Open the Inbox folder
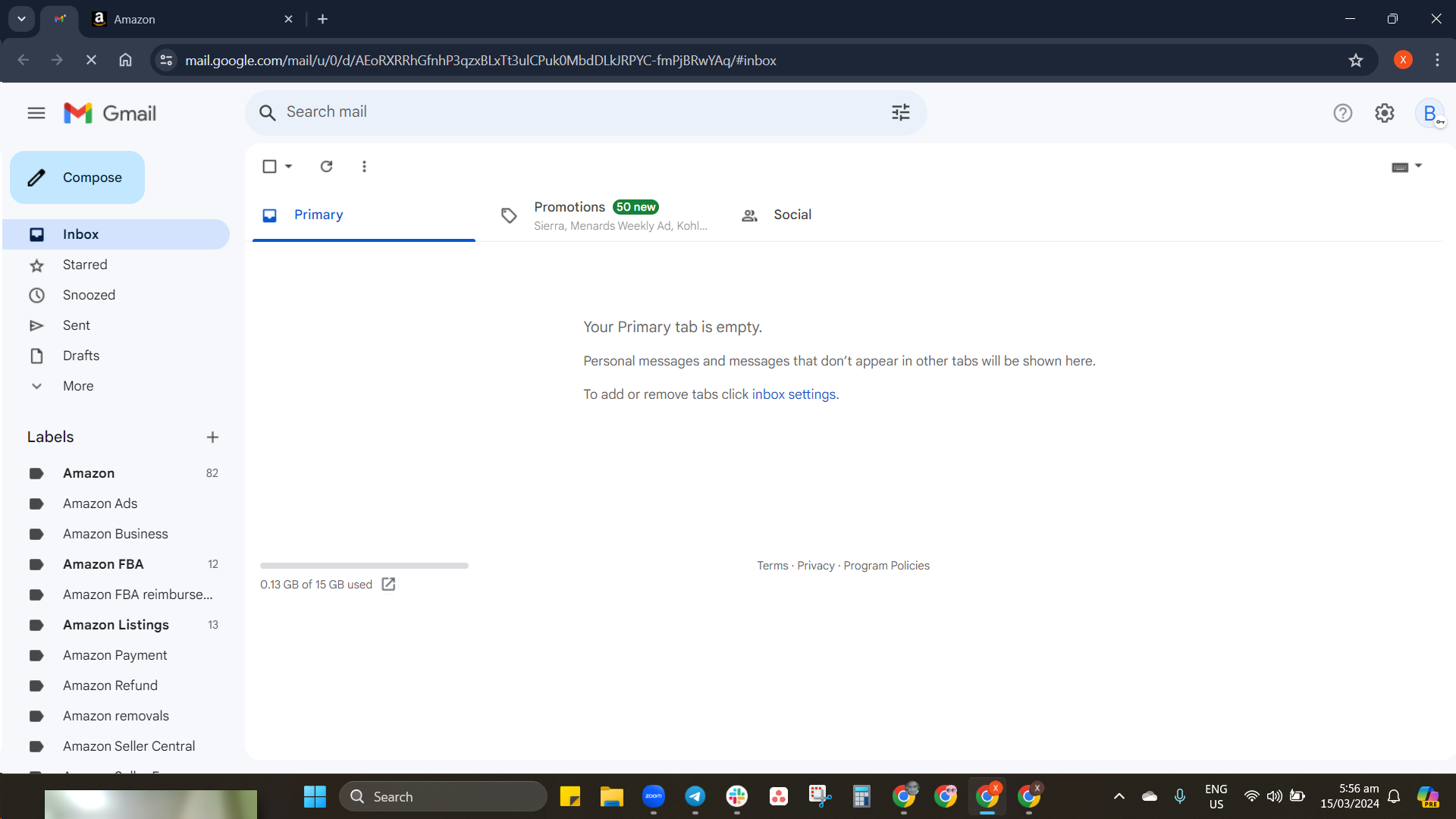The width and height of the screenshot is (1456, 819). tap(116, 234)
